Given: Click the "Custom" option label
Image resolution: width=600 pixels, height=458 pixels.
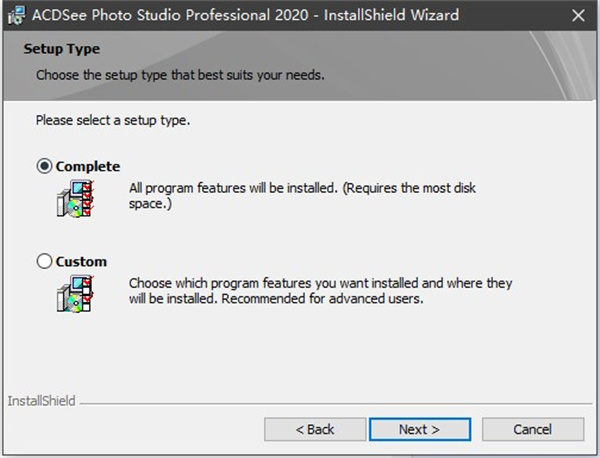Looking at the screenshot, I should (x=82, y=262).
